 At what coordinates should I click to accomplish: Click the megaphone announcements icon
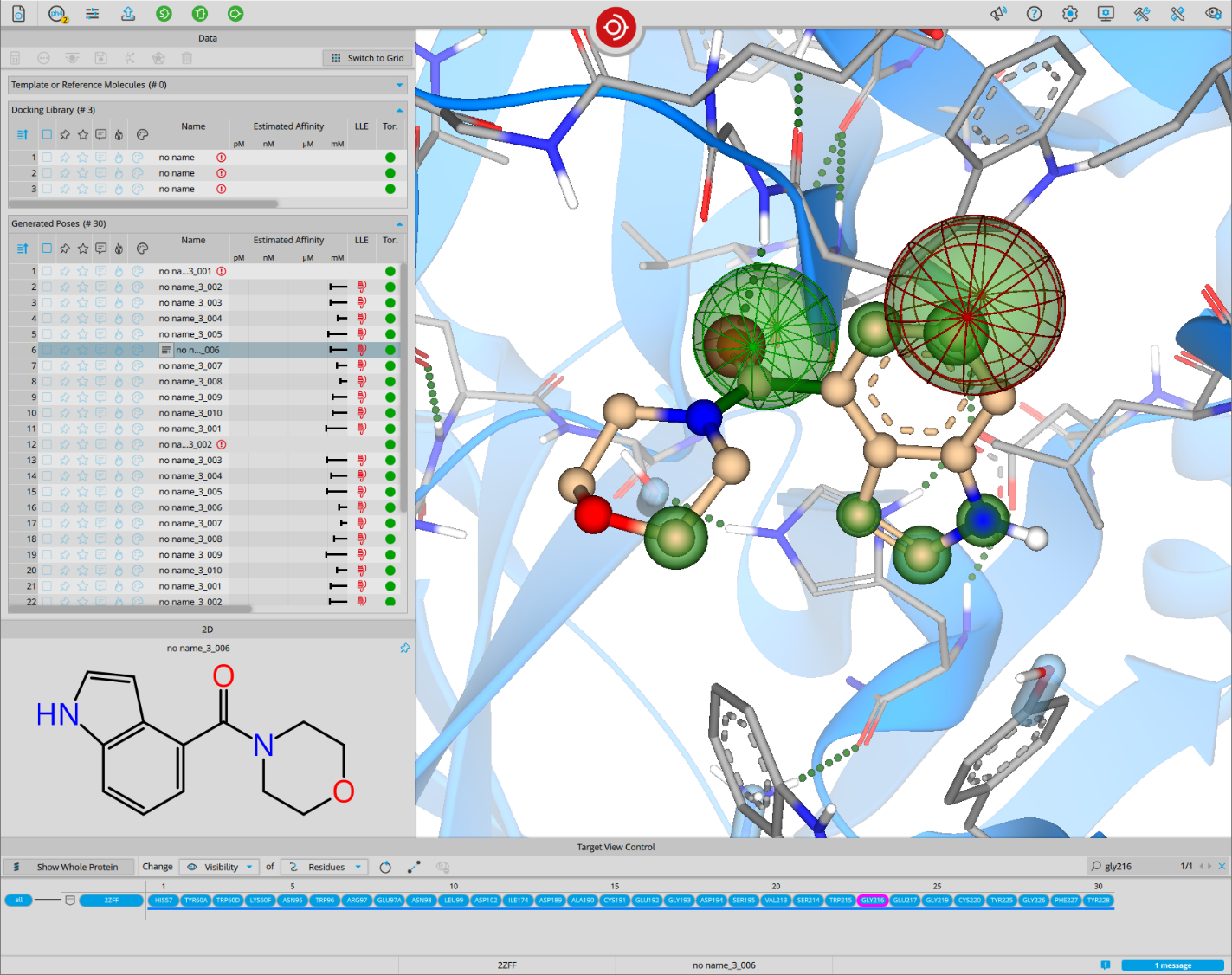coord(998,14)
